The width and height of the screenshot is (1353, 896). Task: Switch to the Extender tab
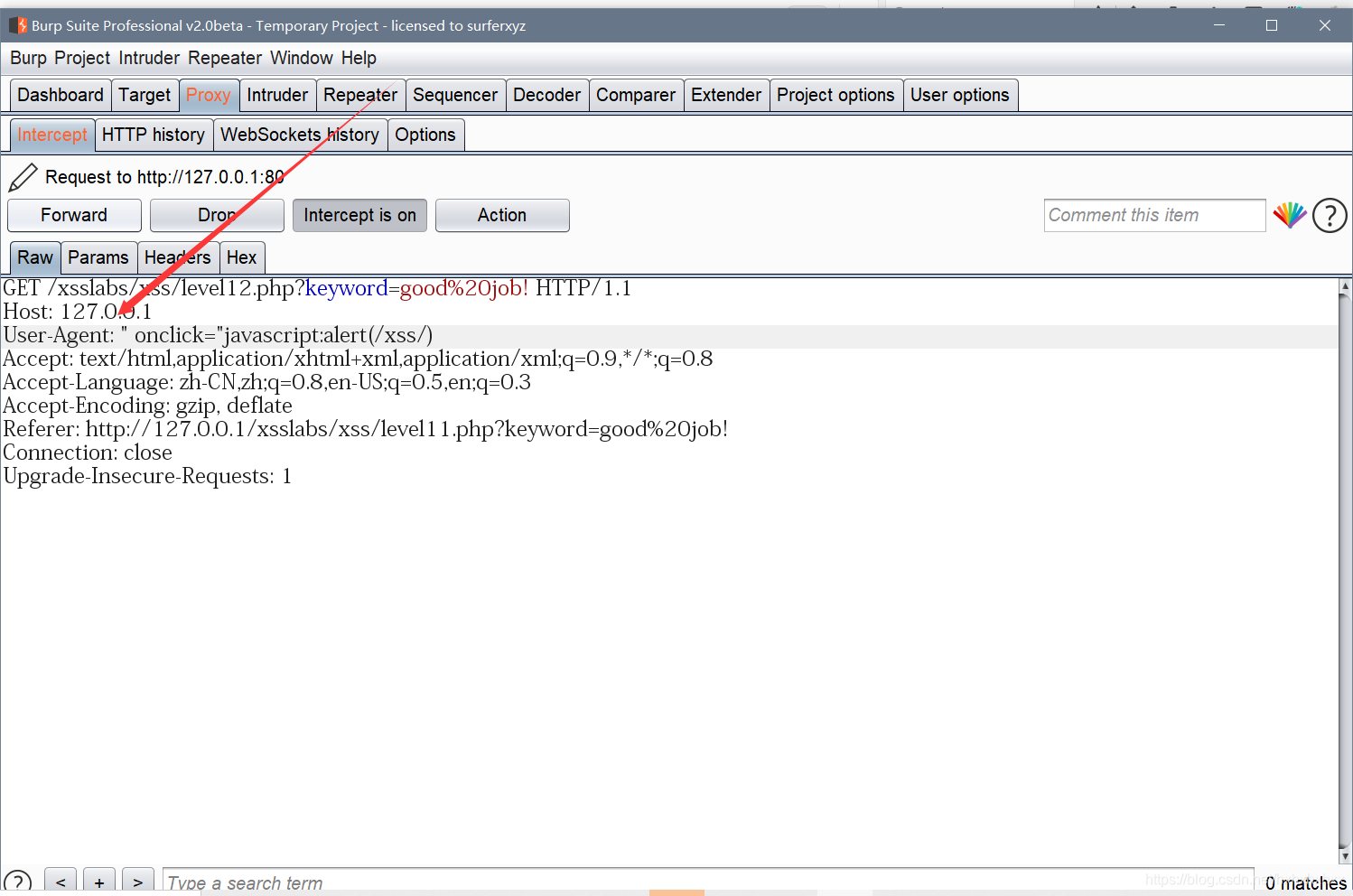[x=726, y=95]
